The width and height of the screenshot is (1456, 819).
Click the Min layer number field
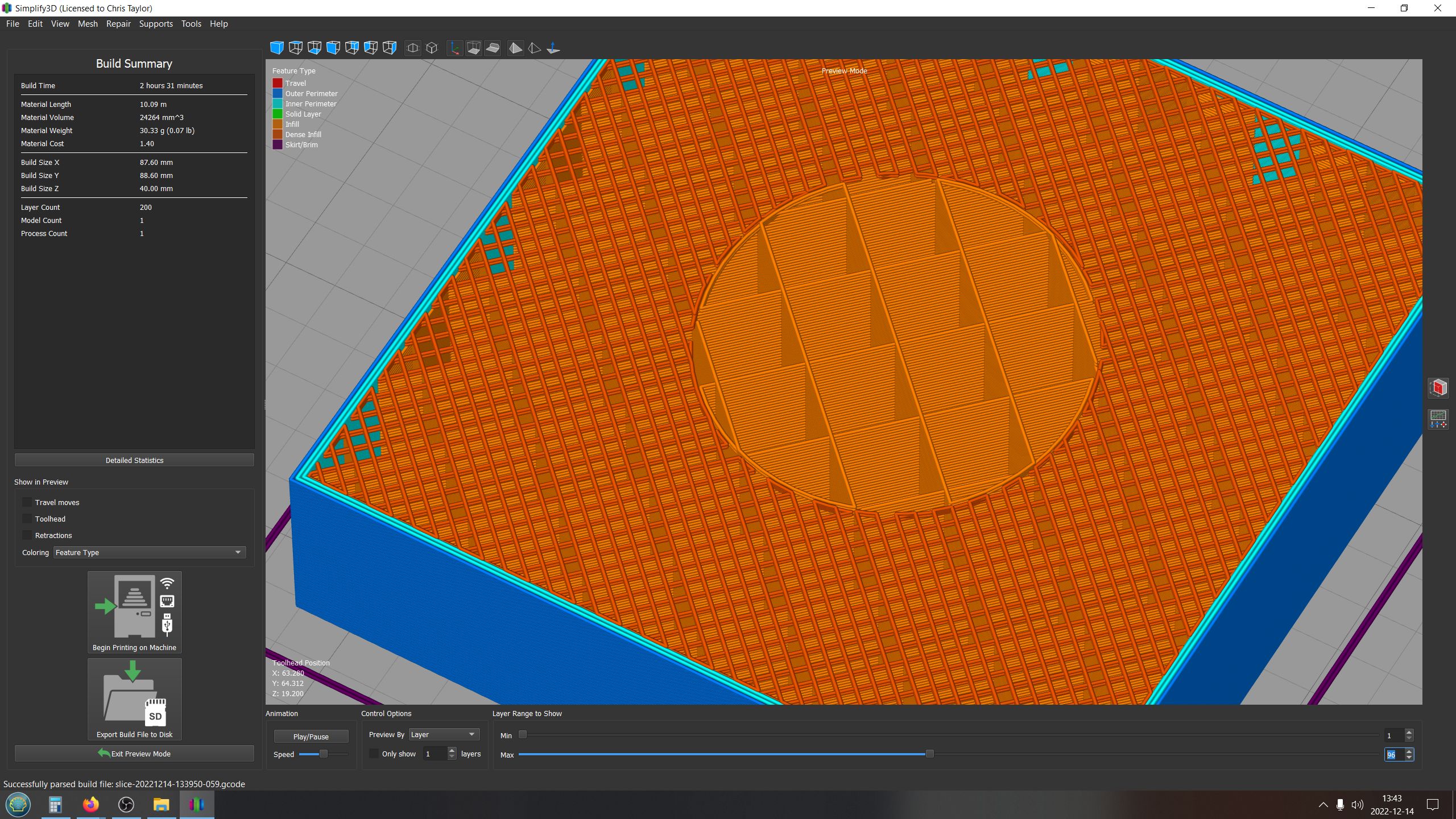(x=1394, y=735)
